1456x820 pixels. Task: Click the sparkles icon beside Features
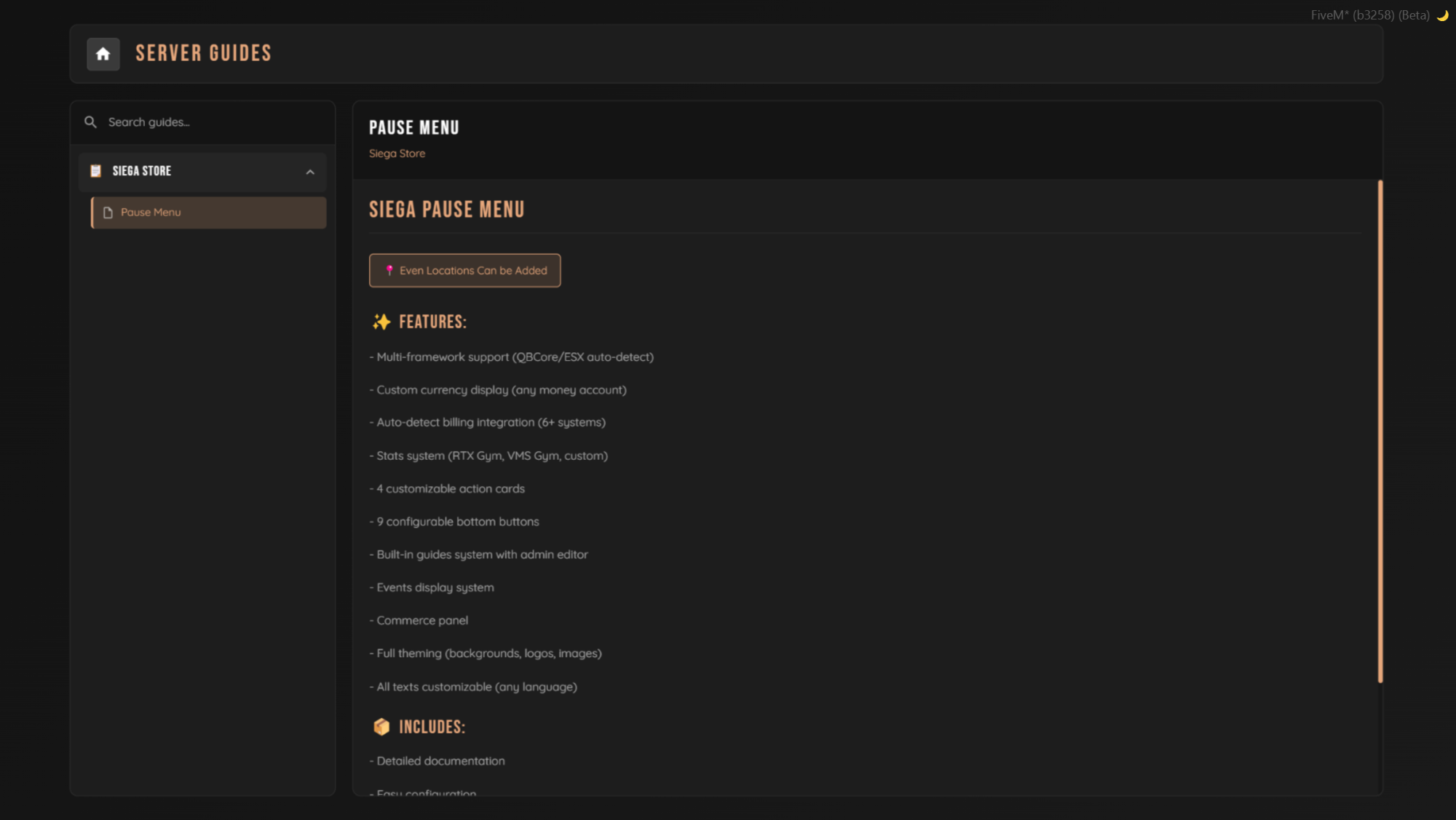tap(381, 322)
